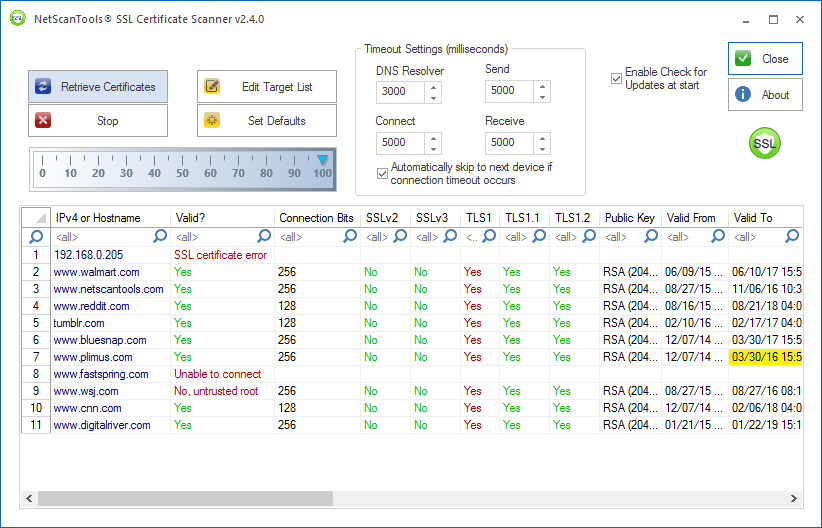822x528 pixels.
Task: Click the www.bluesnap.com hostname
Action: [100, 340]
